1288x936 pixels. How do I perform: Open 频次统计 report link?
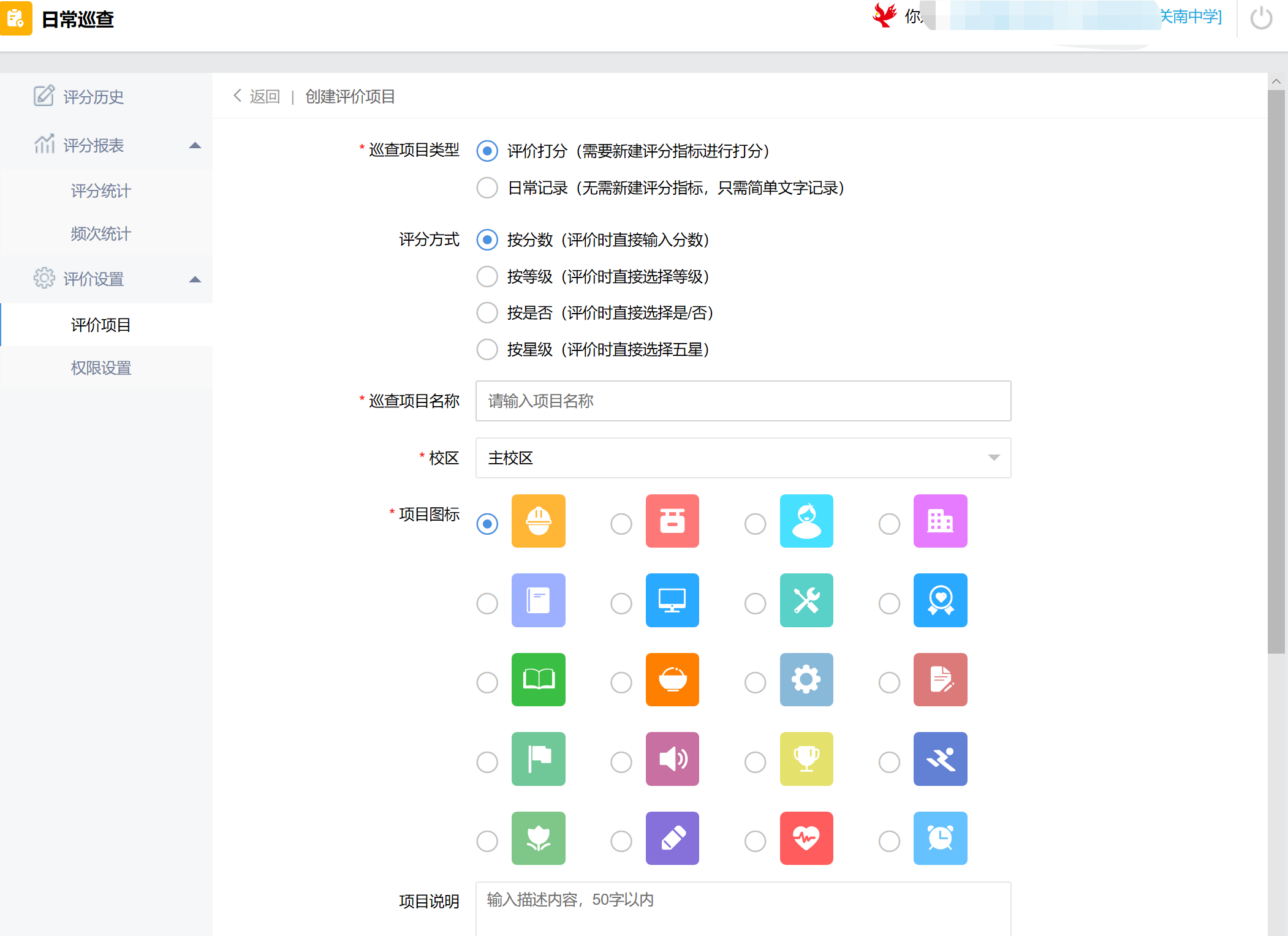[101, 233]
